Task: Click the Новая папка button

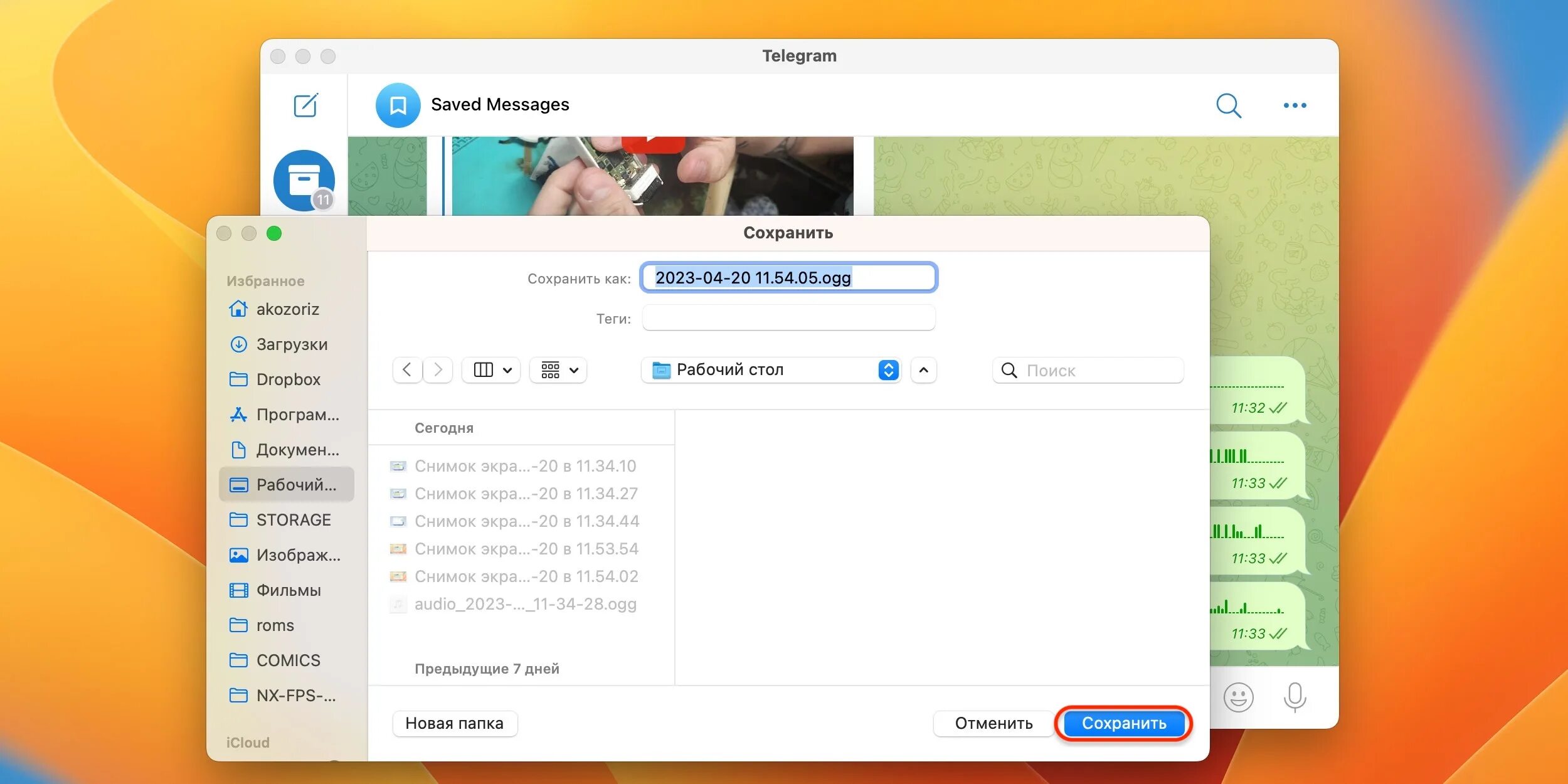Action: click(x=454, y=723)
